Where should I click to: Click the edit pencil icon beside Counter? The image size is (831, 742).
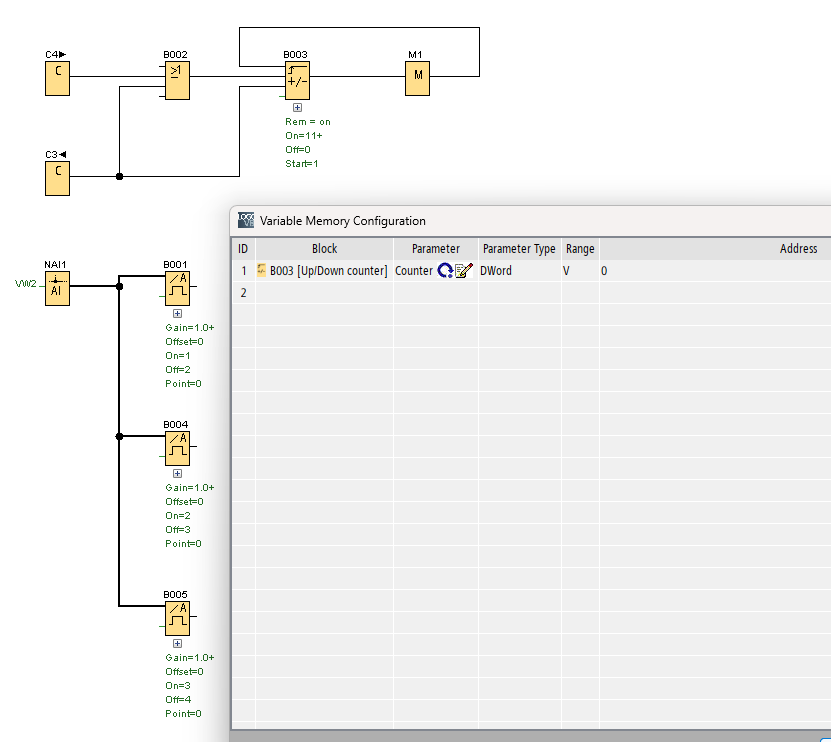tap(463, 270)
